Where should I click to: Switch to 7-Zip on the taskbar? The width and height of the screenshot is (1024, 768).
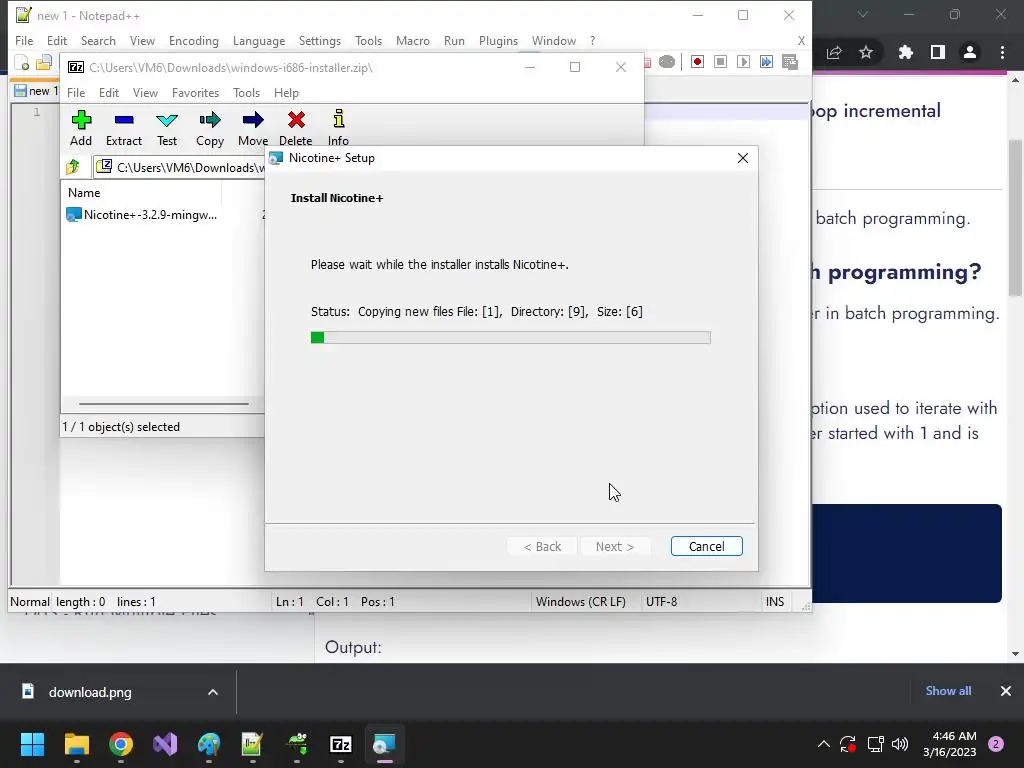(341, 744)
